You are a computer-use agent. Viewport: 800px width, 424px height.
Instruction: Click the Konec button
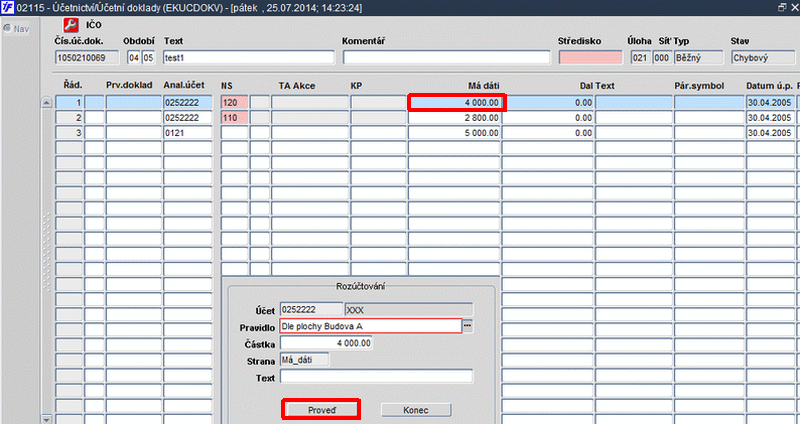coord(416,410)
